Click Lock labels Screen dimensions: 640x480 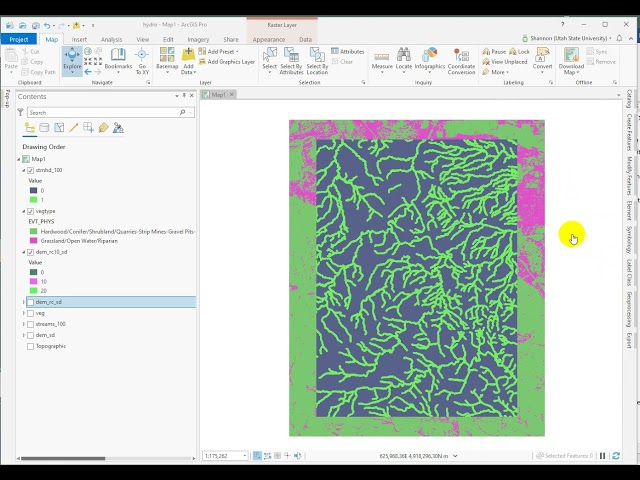point(520,51)
